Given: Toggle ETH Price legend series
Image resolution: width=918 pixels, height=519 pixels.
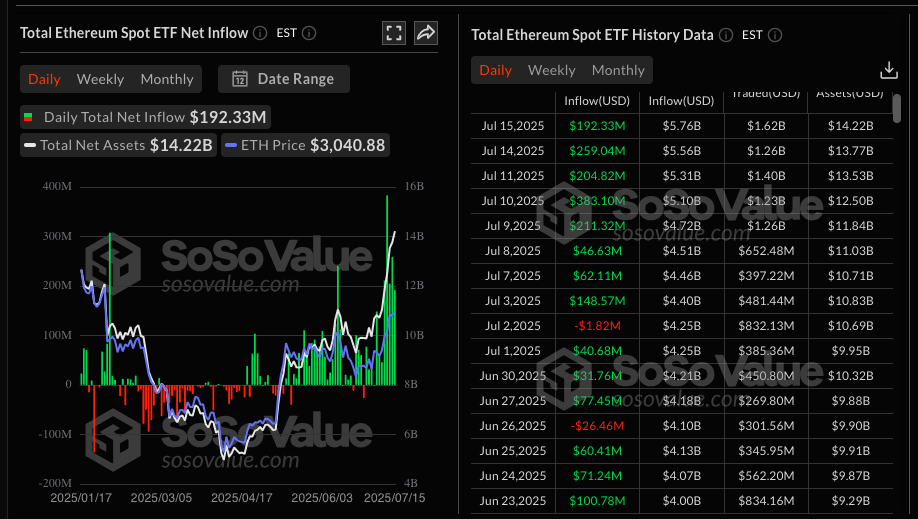Looking at the screenshot, I should 305,145.
